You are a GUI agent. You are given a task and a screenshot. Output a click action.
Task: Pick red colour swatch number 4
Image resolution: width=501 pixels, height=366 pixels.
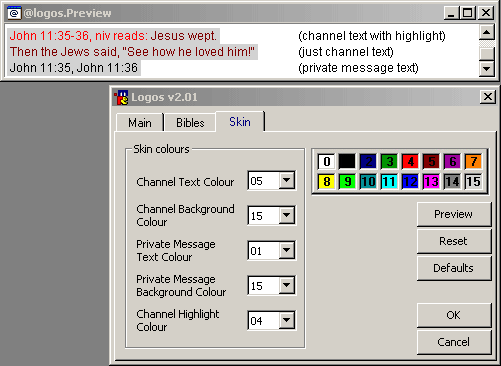(410, 161)
